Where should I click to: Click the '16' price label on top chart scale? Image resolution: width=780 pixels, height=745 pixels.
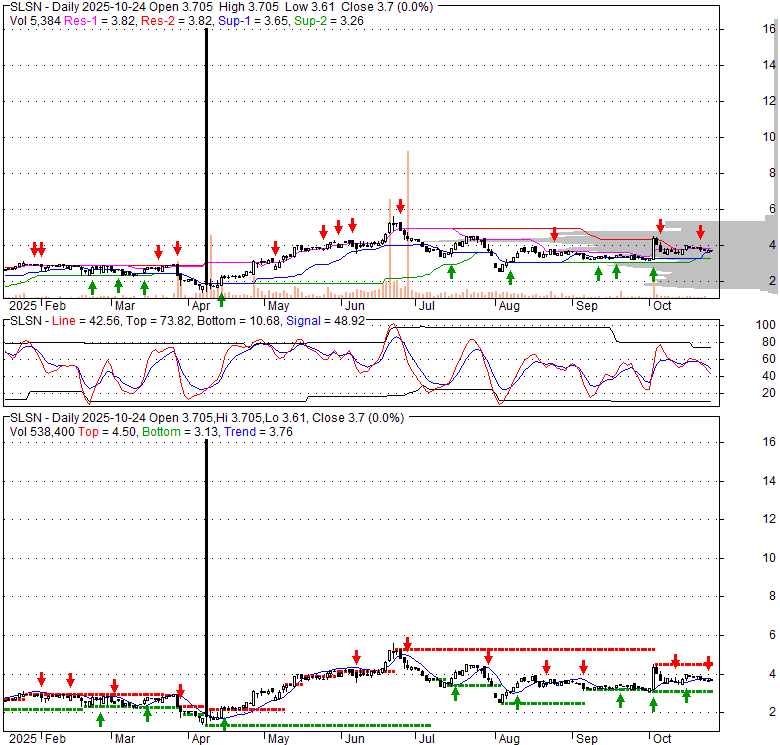click(769, 29)
